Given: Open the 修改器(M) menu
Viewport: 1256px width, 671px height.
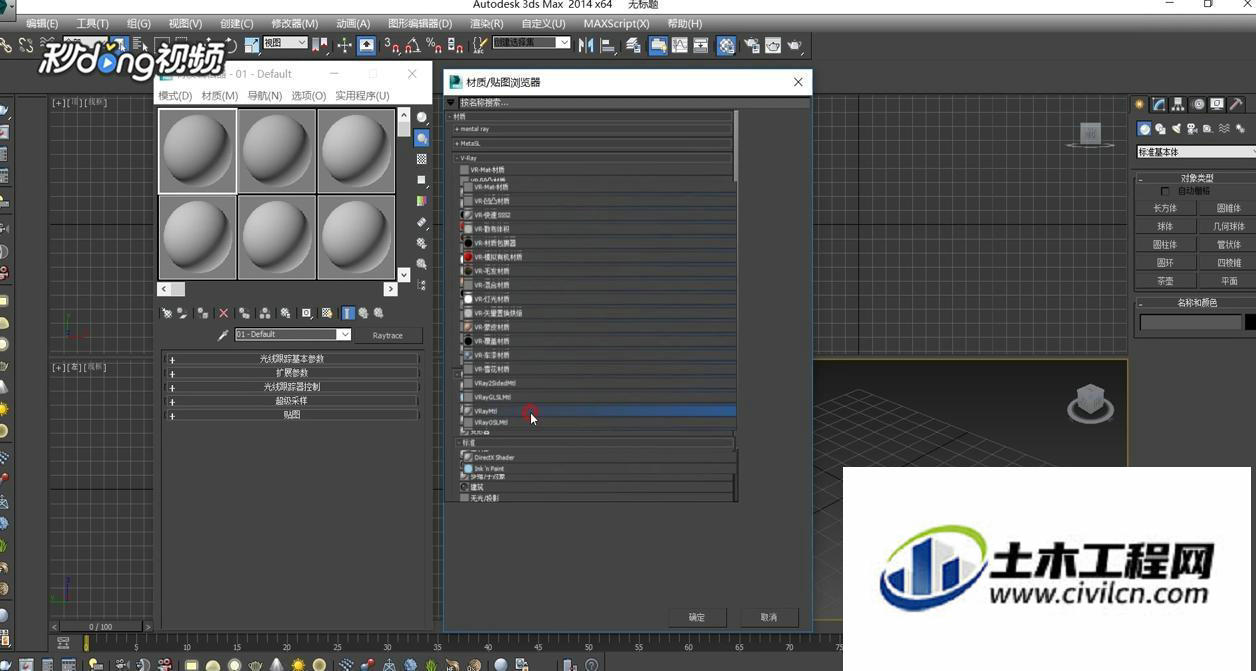Looking at the screenshot, I should 294,23.
